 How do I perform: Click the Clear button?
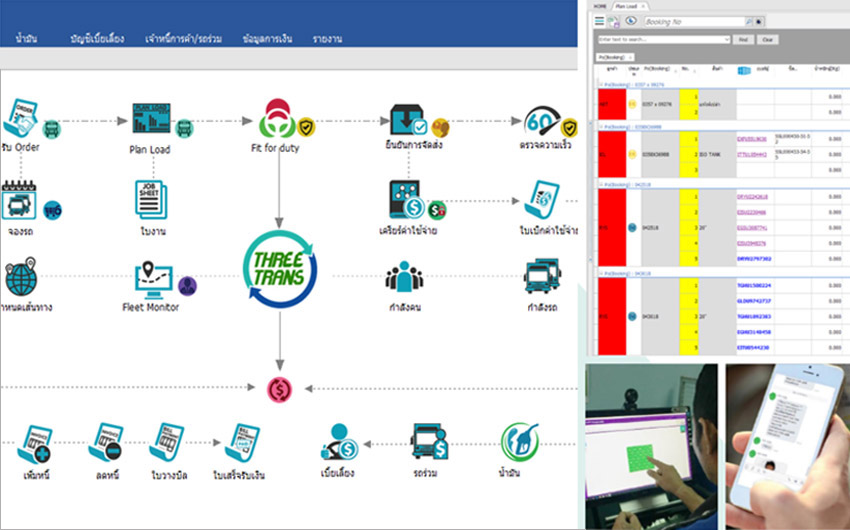(x=768, y=40)
